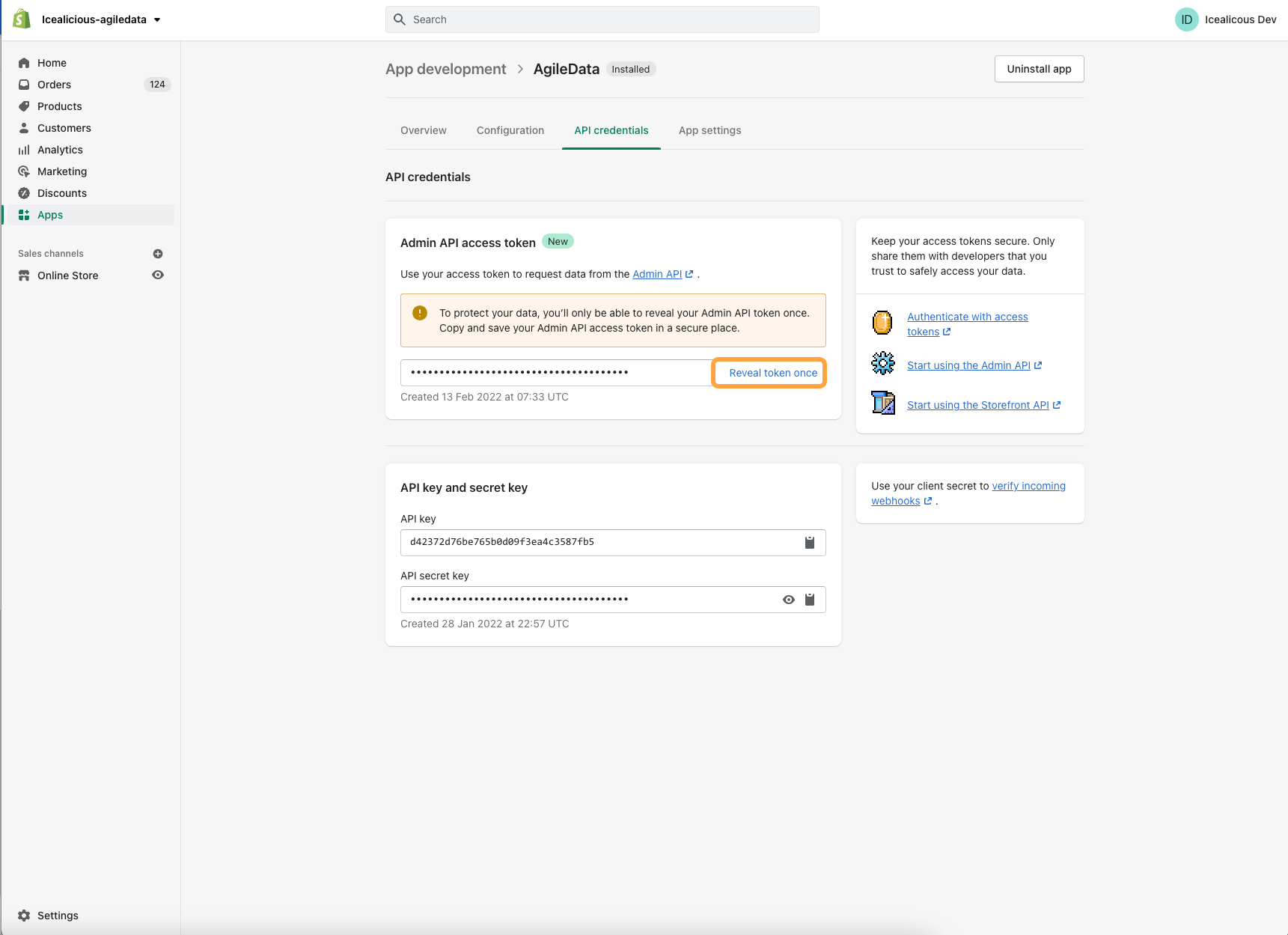Click the search magnifier icon

point(400,19)
